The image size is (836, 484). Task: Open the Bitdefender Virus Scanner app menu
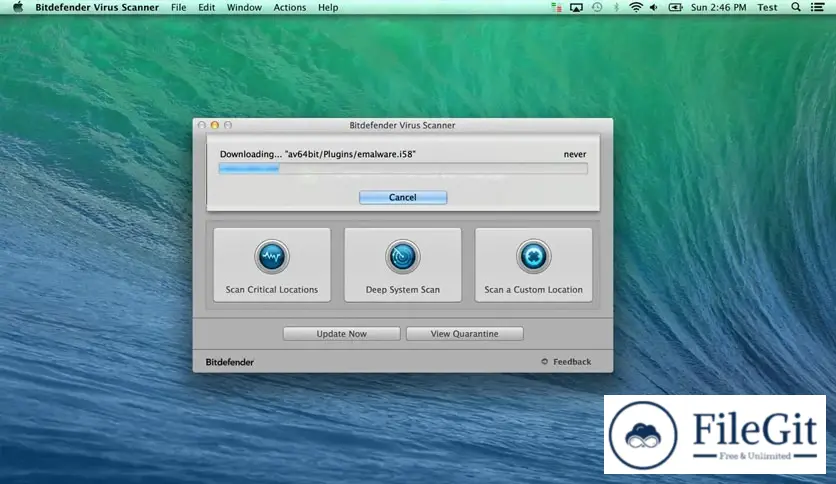(x=97, y=7)
